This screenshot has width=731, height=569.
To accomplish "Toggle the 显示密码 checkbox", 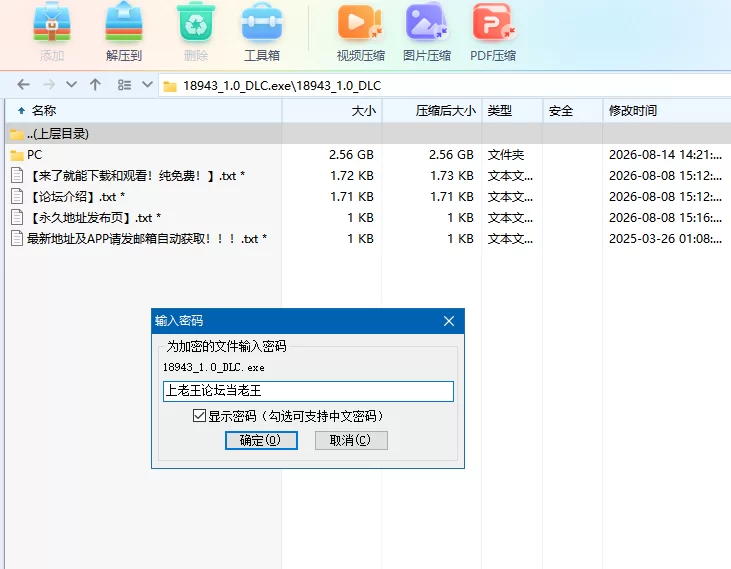I will pos(199,415).
